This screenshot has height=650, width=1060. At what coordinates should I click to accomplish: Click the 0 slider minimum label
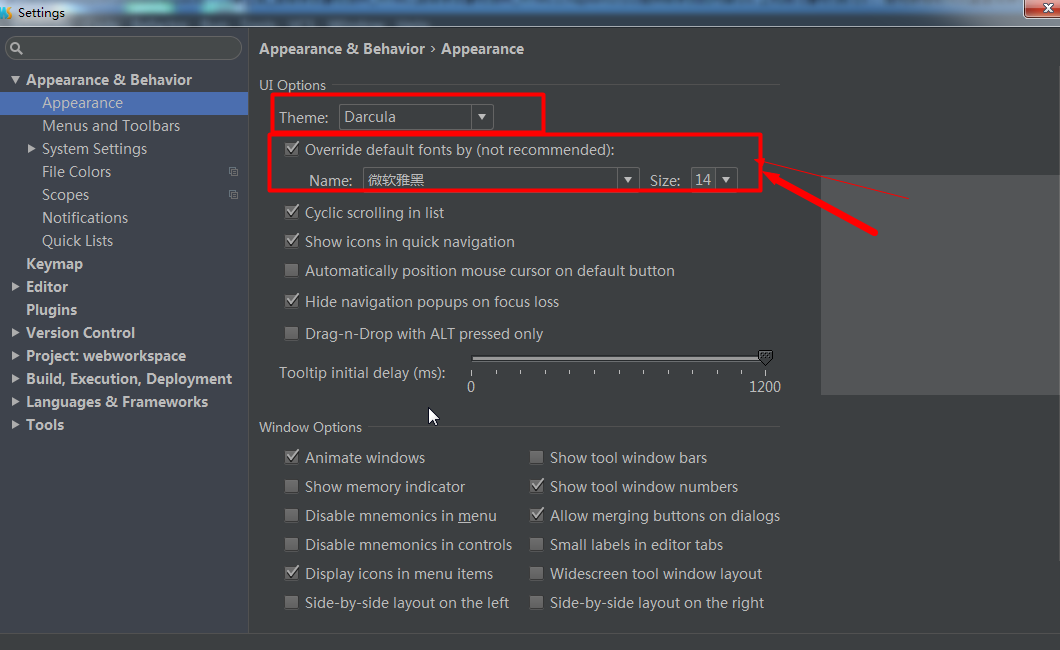pyautogui.click(x=471, y=386)
